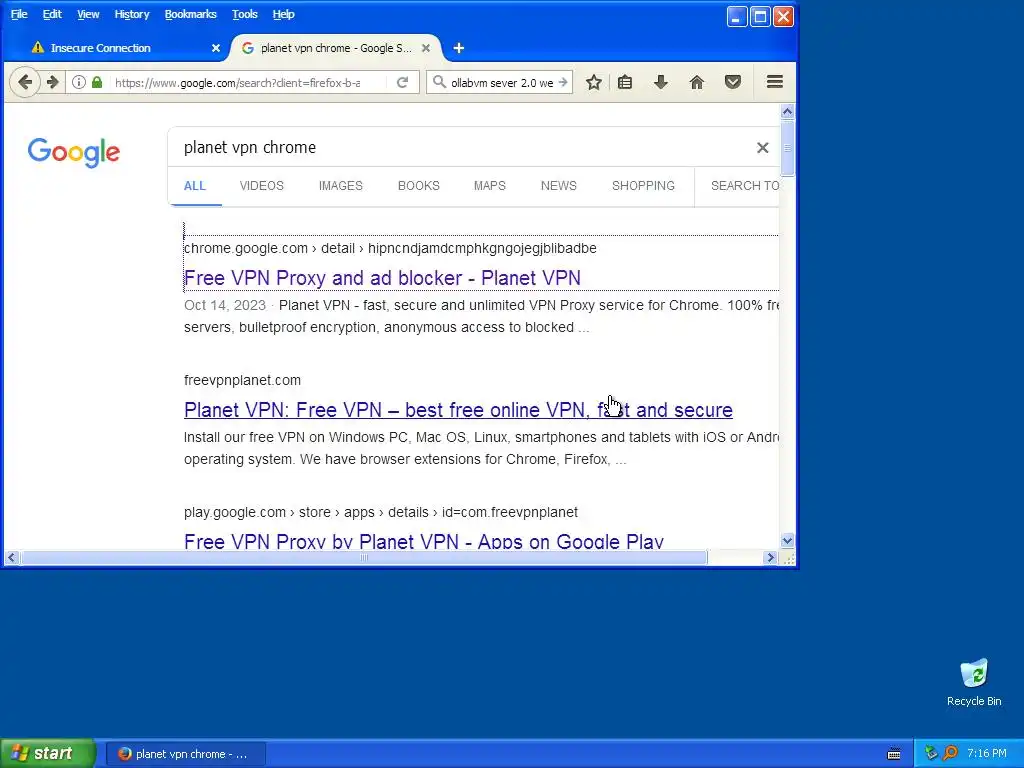Click the freevpnplanet.com site label
Viewport: 1024px width, 768px height.
point(242,380)
